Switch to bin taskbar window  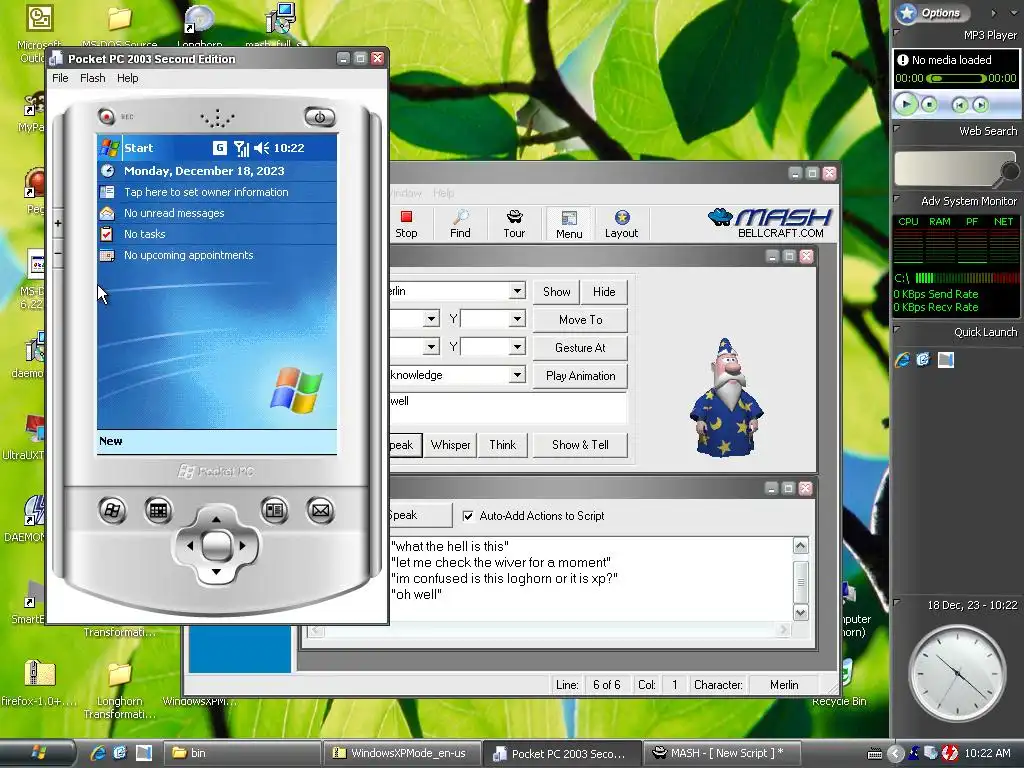pyautogui.click(x=240, y=753)
